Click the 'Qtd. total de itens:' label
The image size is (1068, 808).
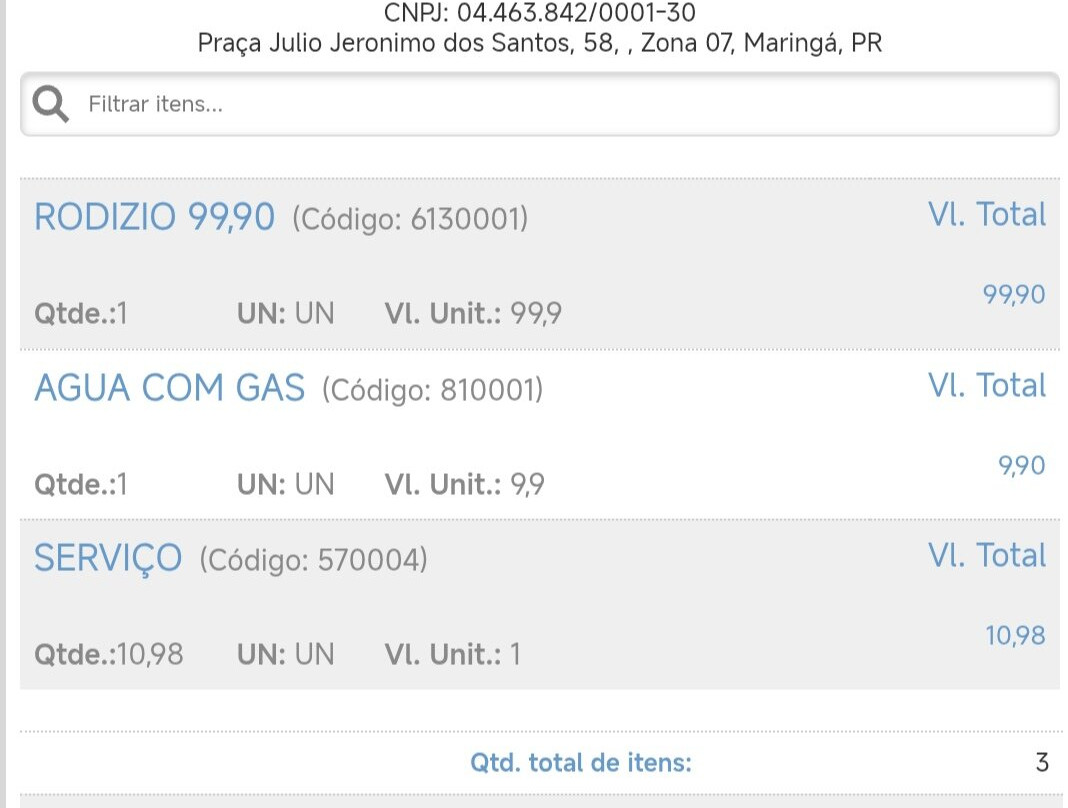[580, 763]
